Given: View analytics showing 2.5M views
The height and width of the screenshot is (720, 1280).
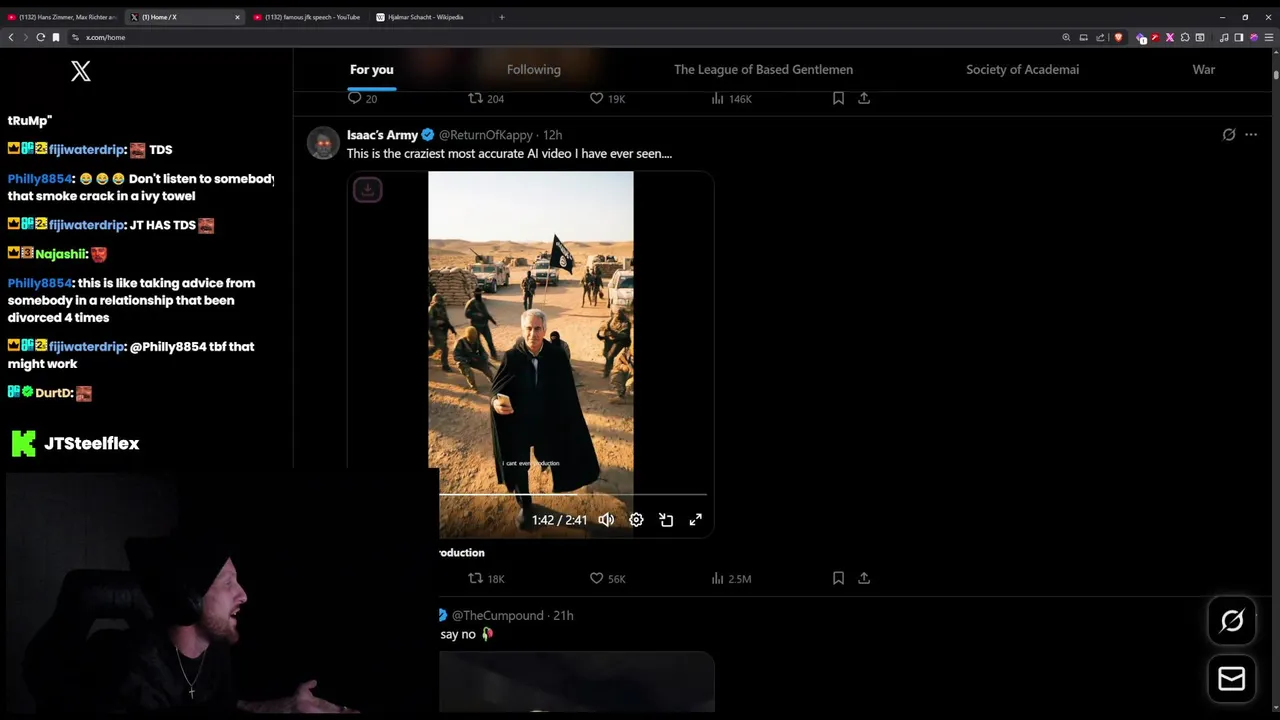Looking at the screenshot, I should click(x=731, y=578).
